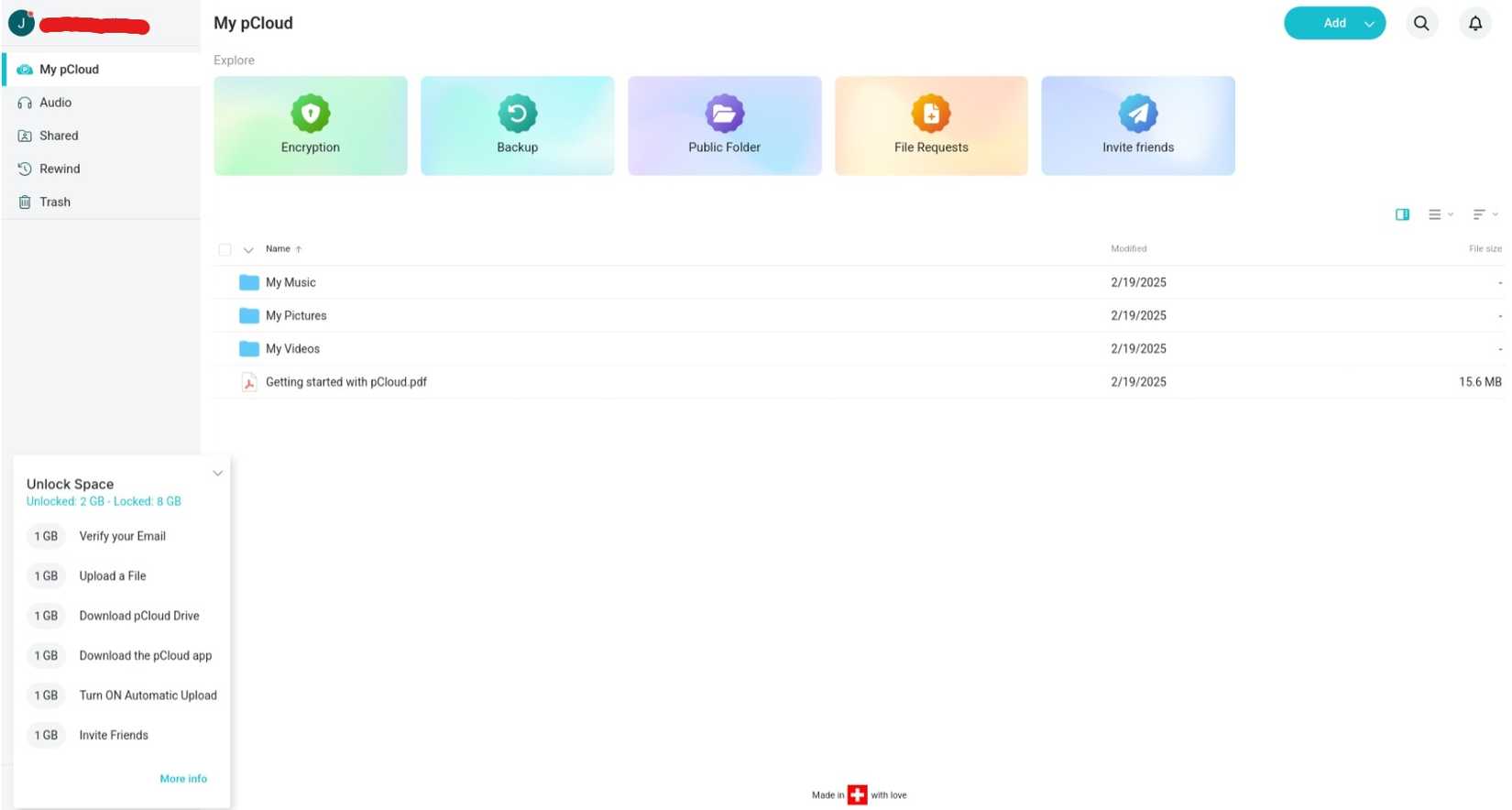Viewport: 1512px width, 810px height.
Task: Open the Invite friends card
Action: [x=1138, y=126]
